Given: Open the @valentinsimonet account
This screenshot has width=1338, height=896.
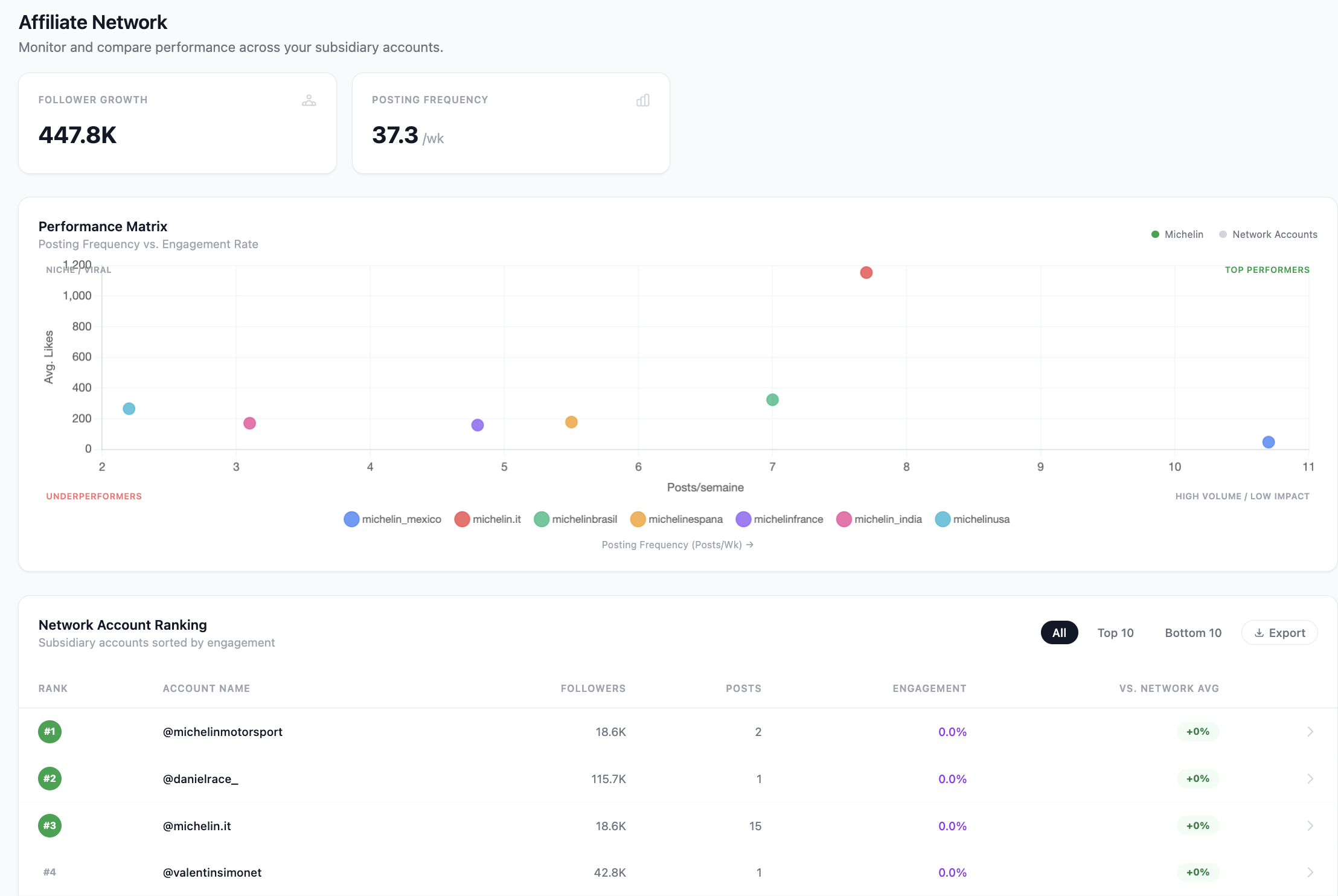Looking at the screenshot, I should 213,872.
